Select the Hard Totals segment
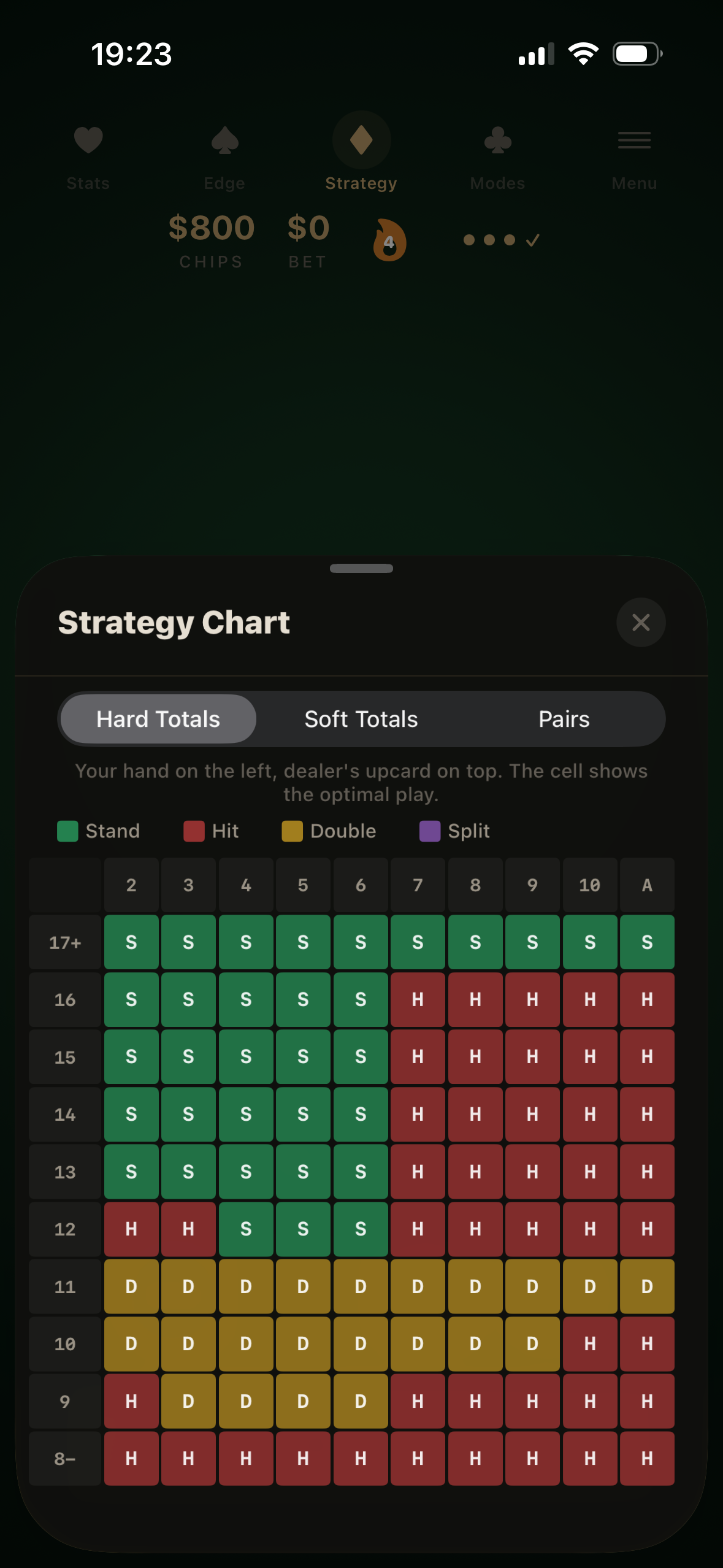Image resolution: width=723 pixels, height=1568 pixels. [158, 718]
